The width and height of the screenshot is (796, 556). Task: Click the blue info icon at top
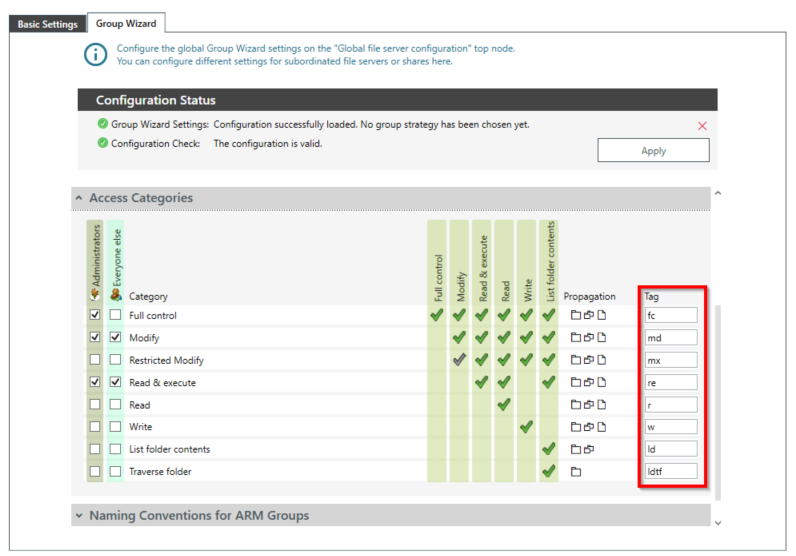pos(95,55)
